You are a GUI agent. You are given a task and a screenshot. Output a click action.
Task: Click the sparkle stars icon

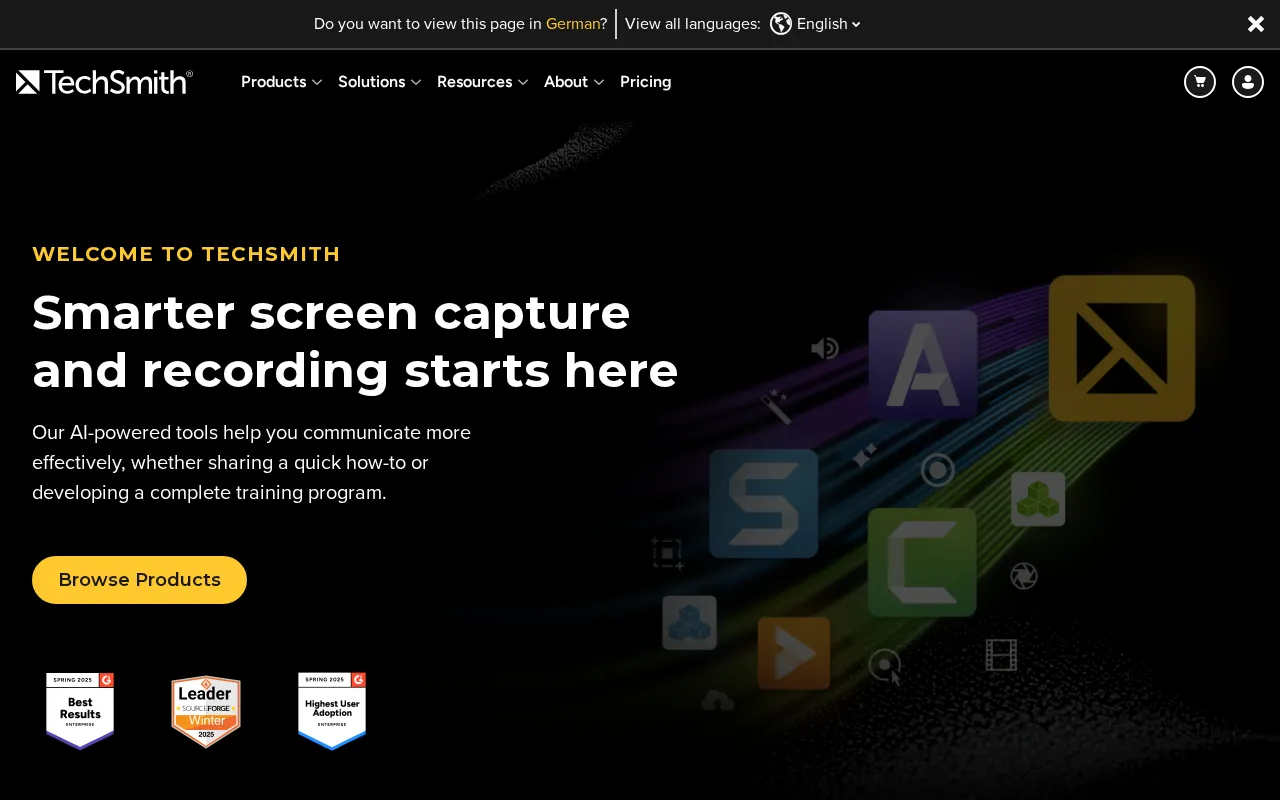864,456
